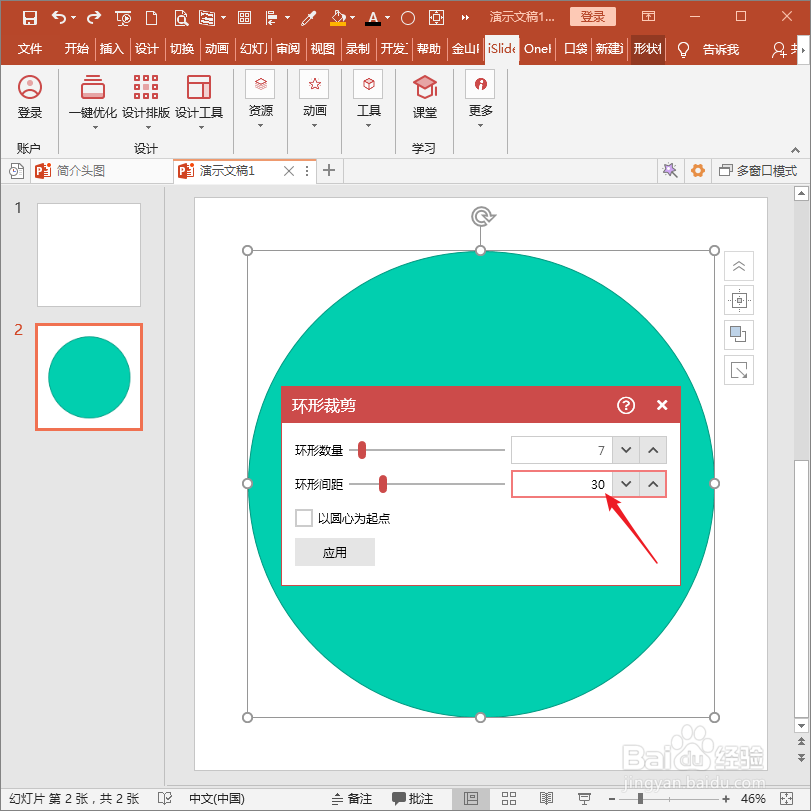Click the Undo arrow icon
Viewport: 811px width, 811px height.
(x=58, y=18)
